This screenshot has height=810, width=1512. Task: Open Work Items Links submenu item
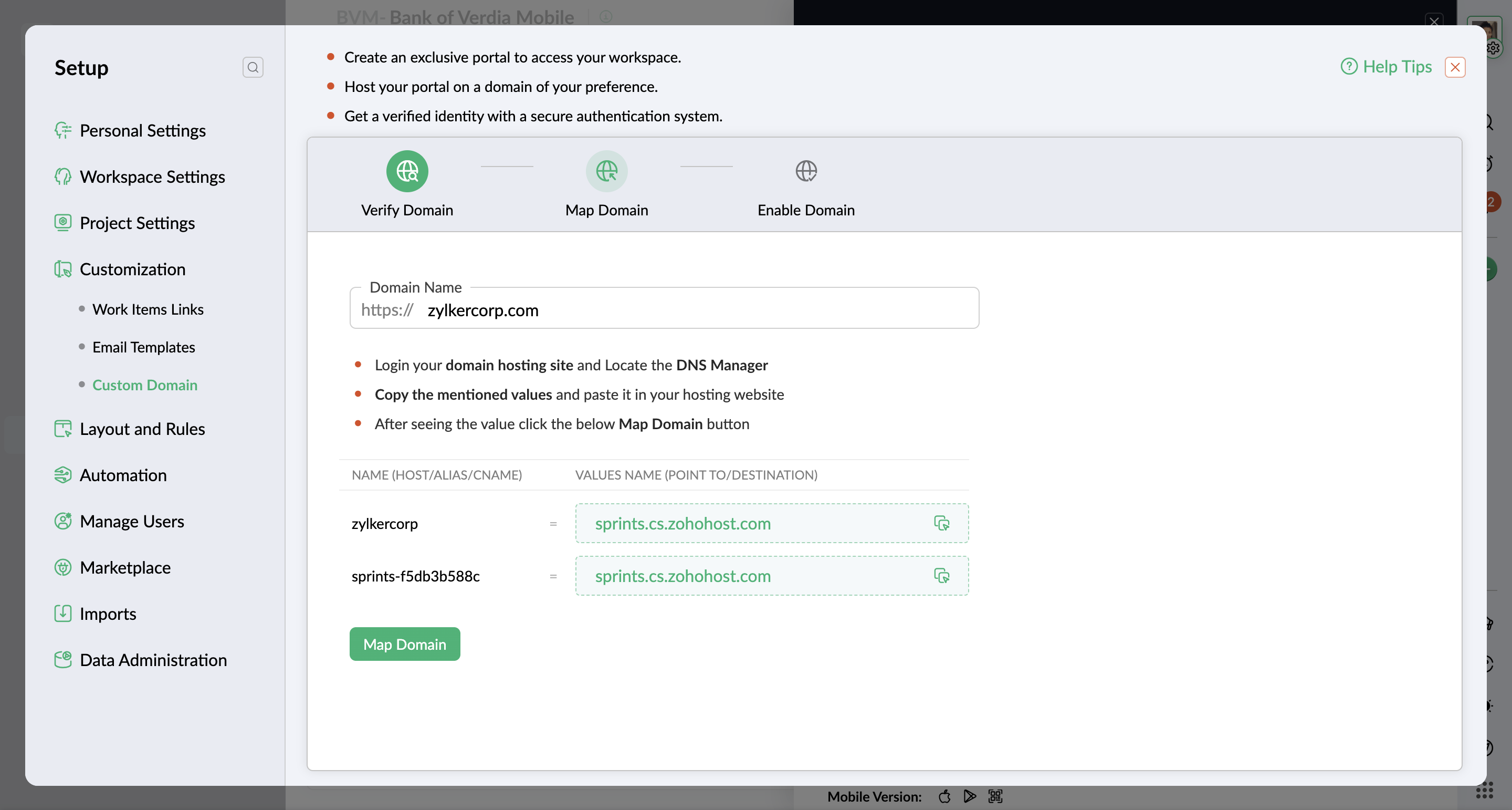coord(148,309)
